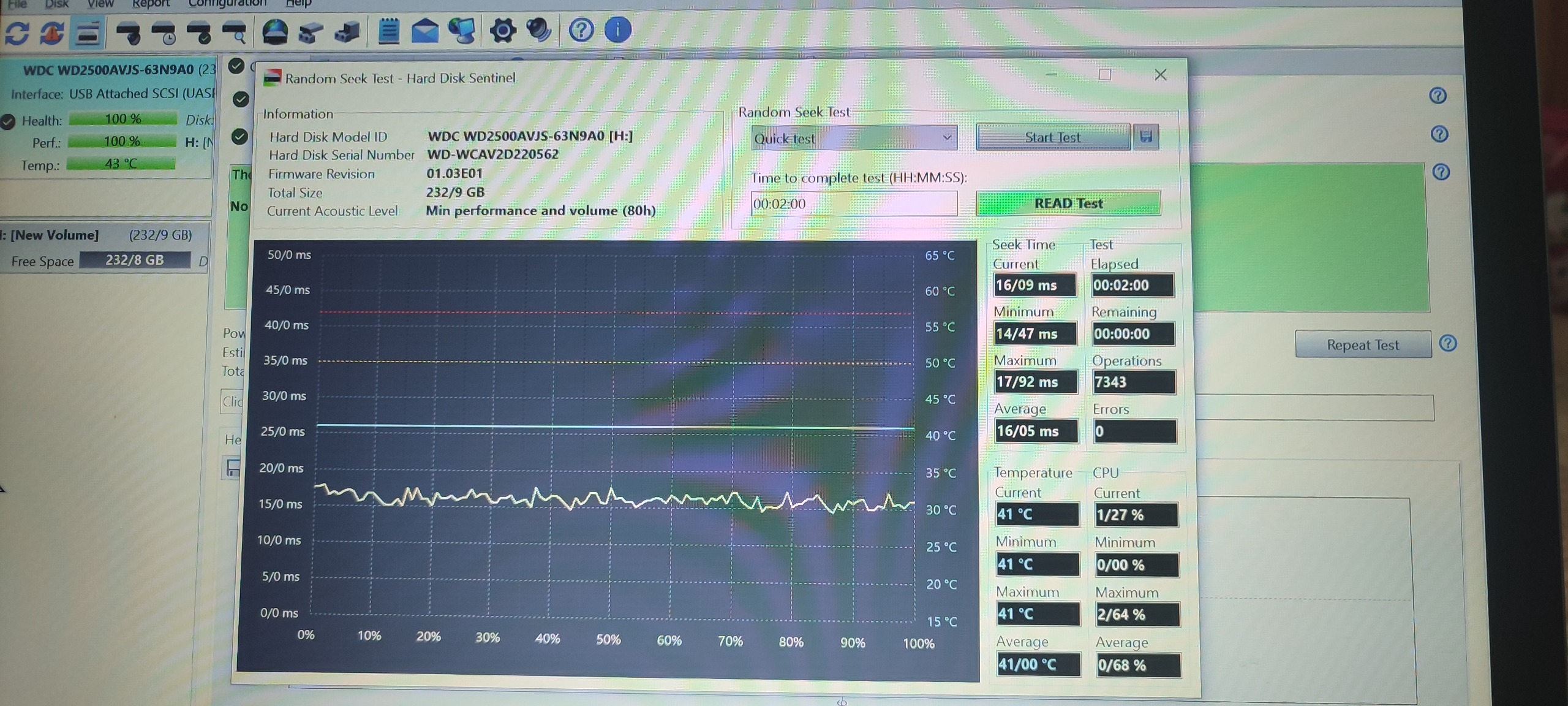Image resolution: width=1568 pixels, height=706 pixels.
Task: Open the Report menu
Action: click(151, 4)
